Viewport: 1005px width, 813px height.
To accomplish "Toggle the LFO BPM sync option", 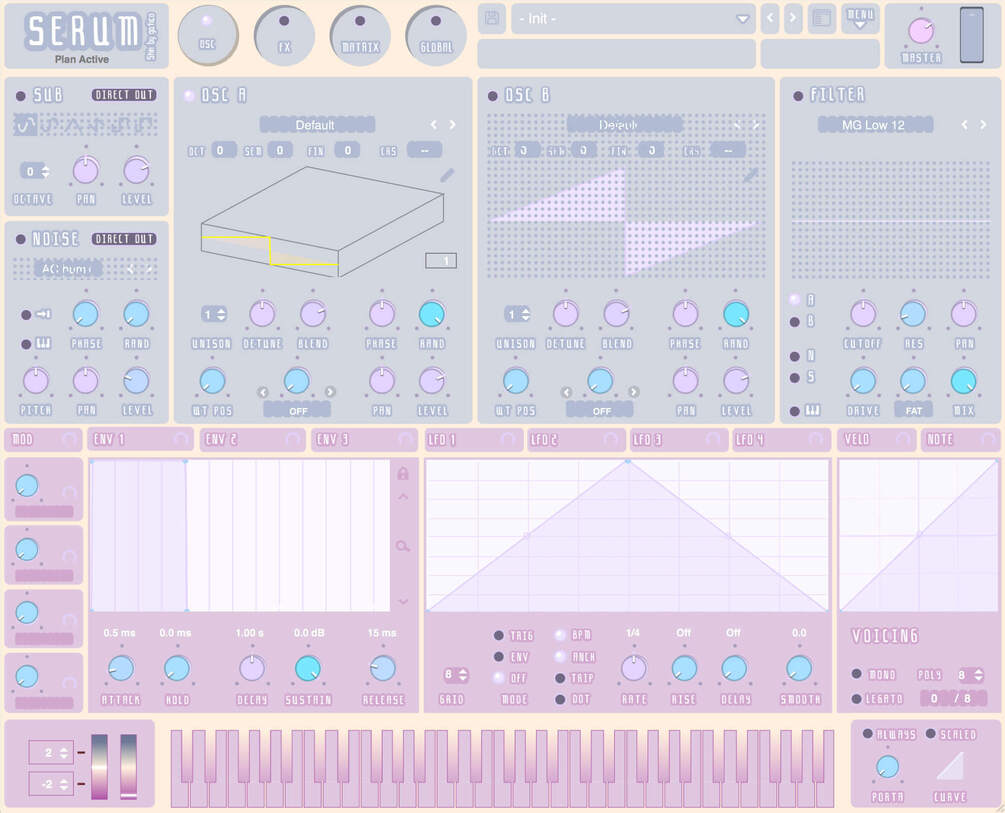I will coord(560,635).
